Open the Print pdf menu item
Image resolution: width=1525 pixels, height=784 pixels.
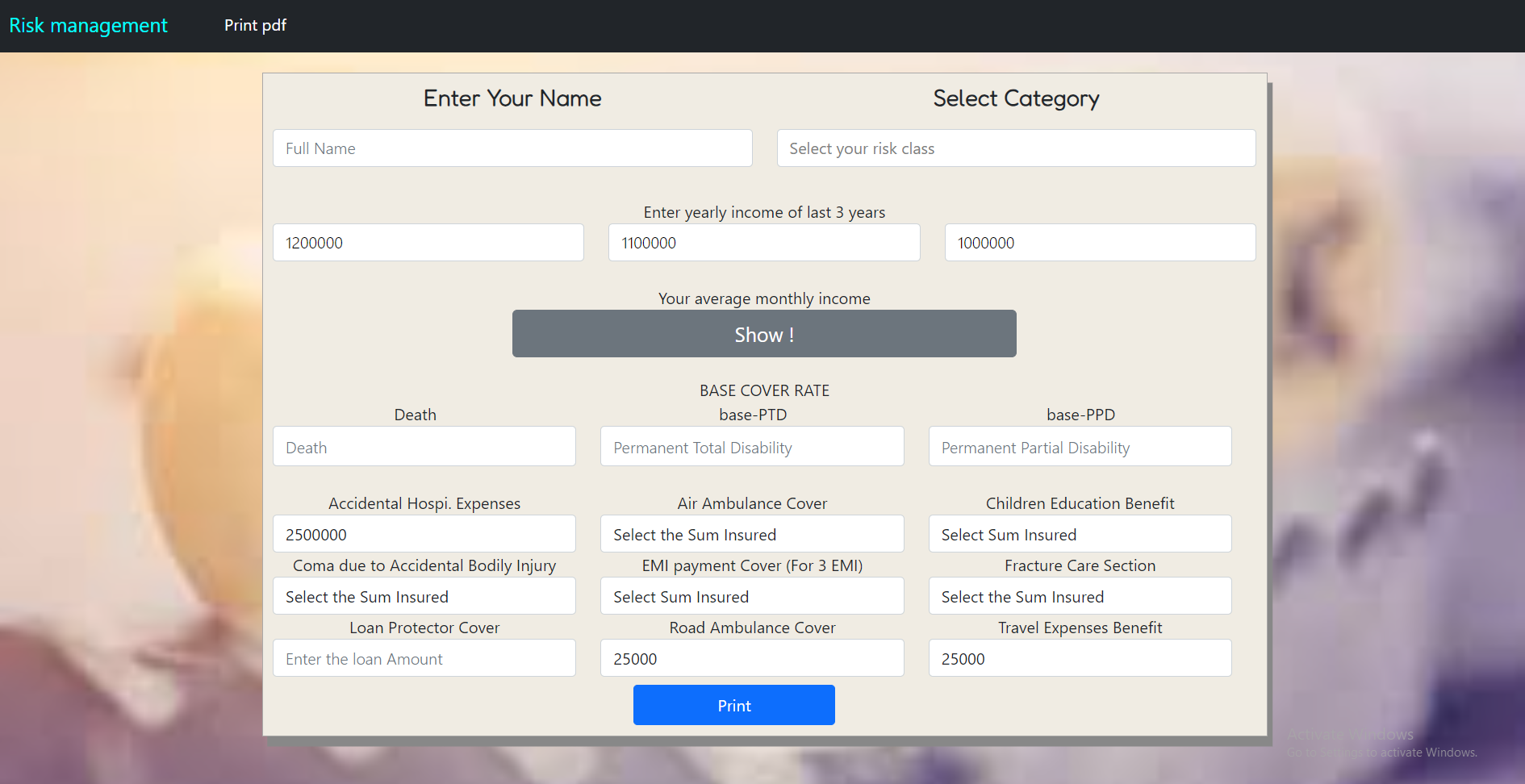coord(255,26)
